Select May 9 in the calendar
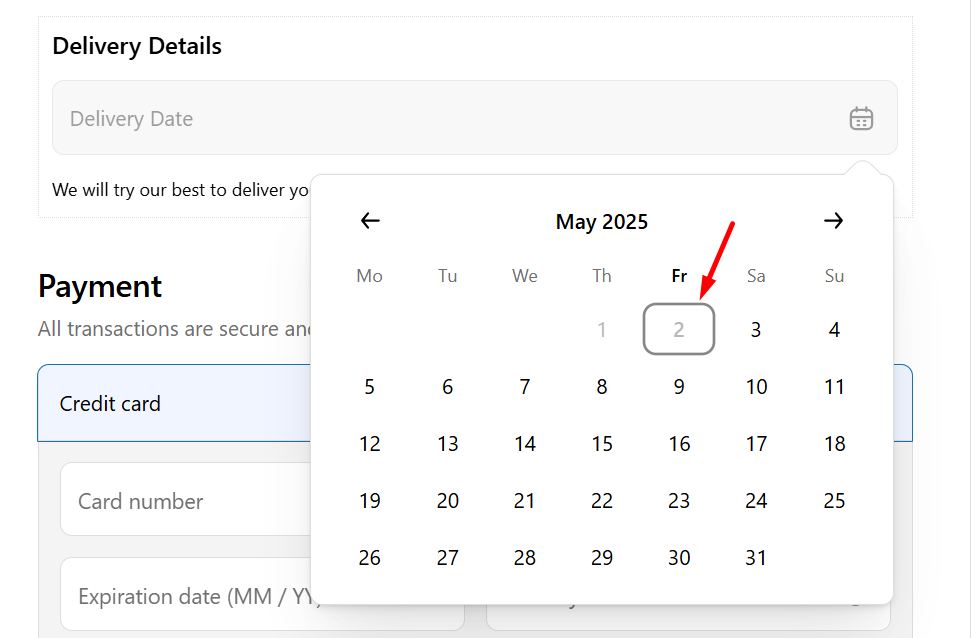Image resolution: width=971 pixels, height=638 pixels. (x=679, y=387)
